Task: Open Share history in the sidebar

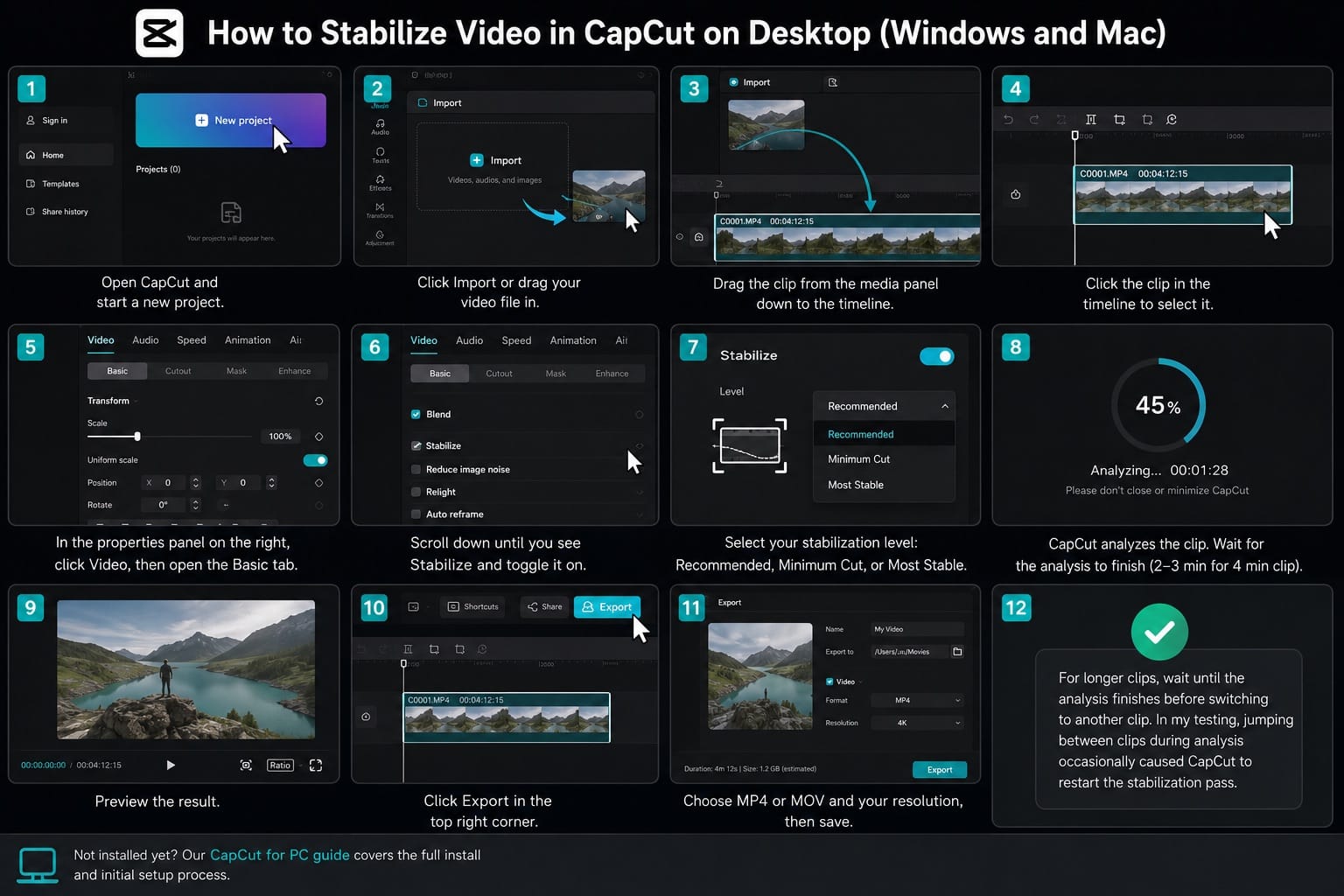Action: click(x=58, y=212)
